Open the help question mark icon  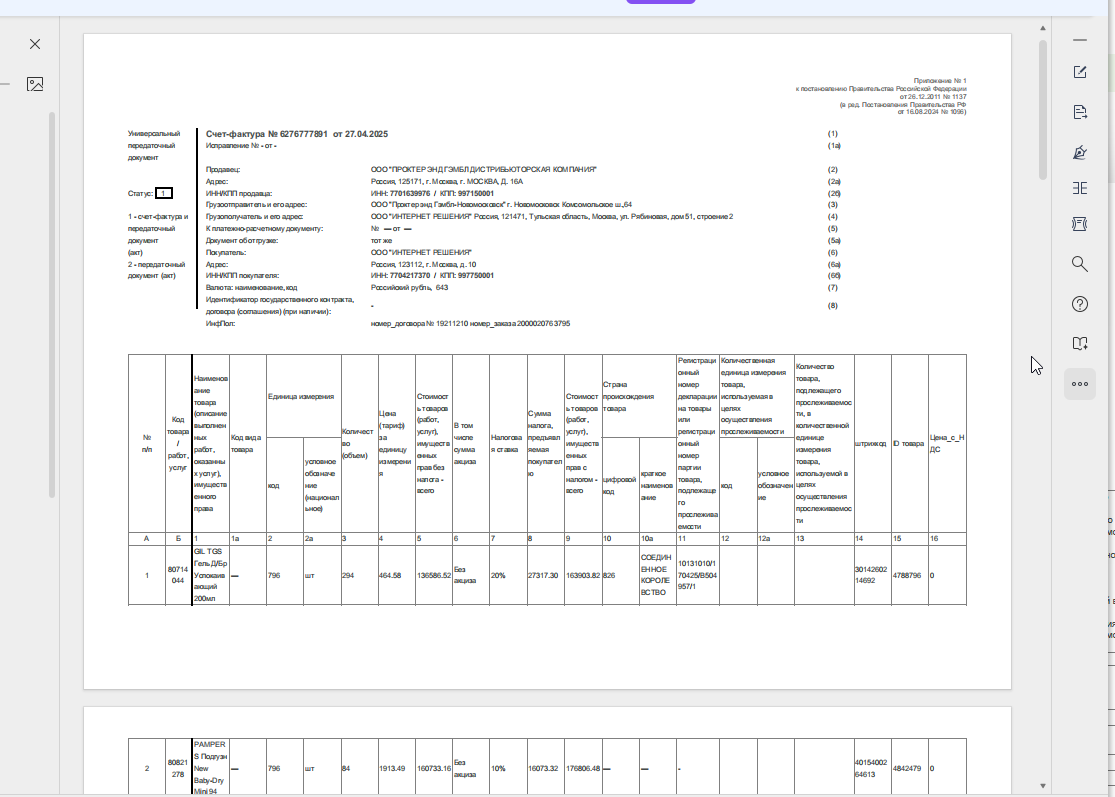click(x=1079, y=304)
